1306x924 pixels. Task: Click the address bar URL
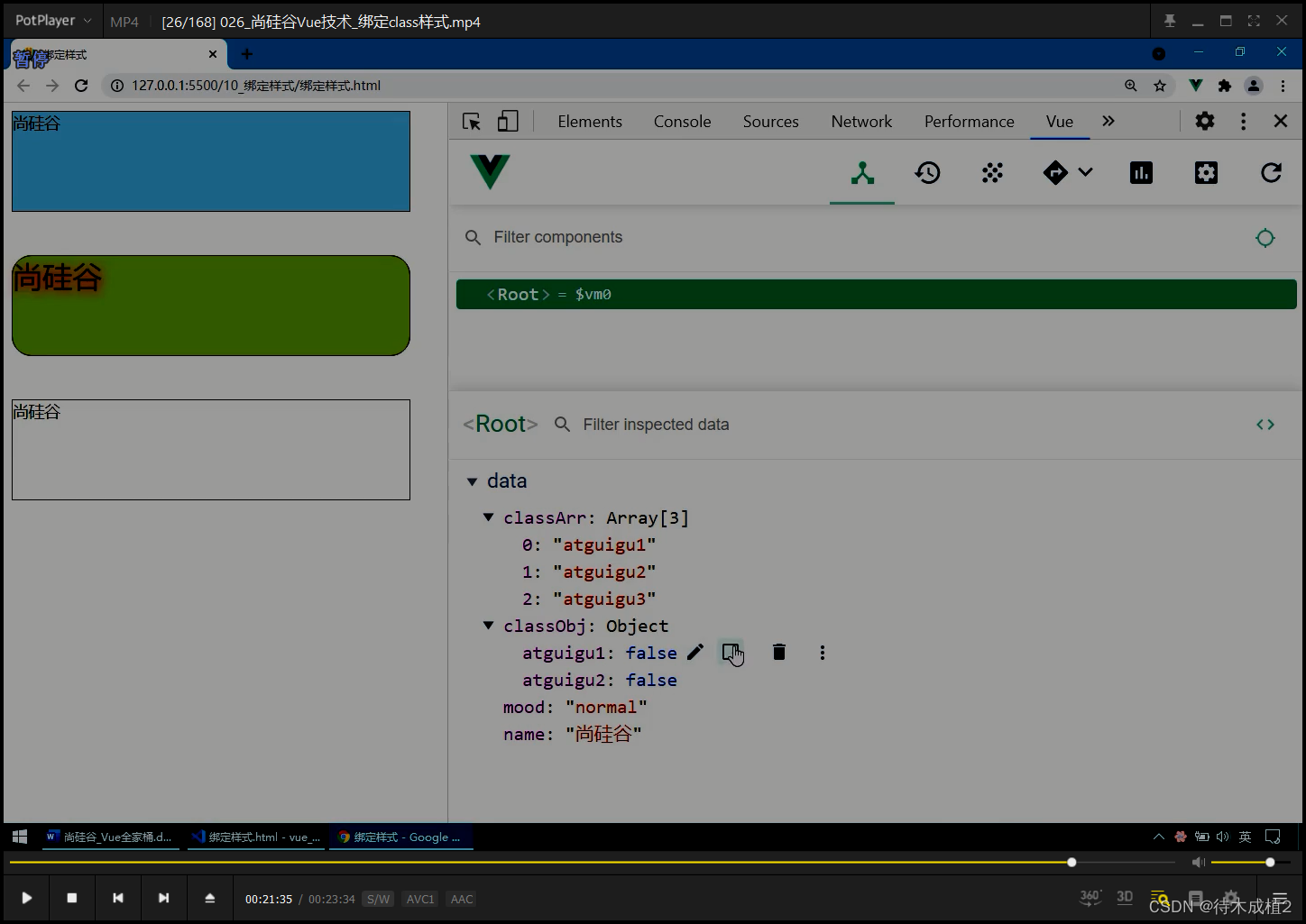(256, 86)
